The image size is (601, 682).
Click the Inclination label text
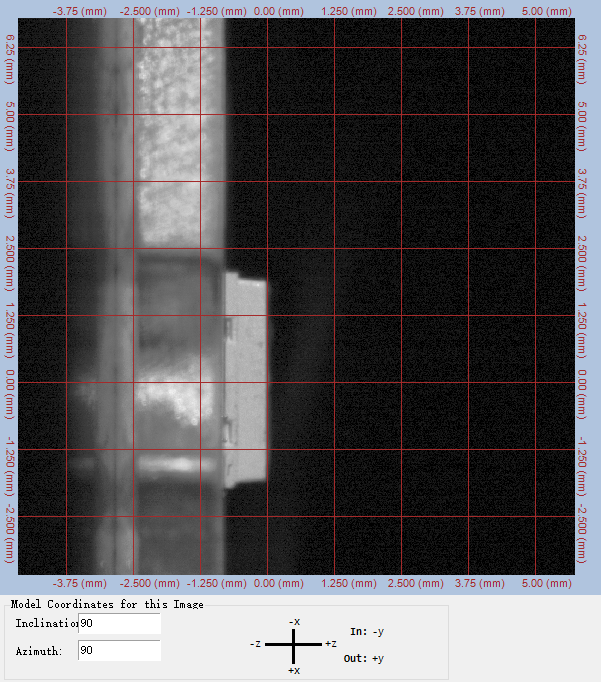pos(46,624)
